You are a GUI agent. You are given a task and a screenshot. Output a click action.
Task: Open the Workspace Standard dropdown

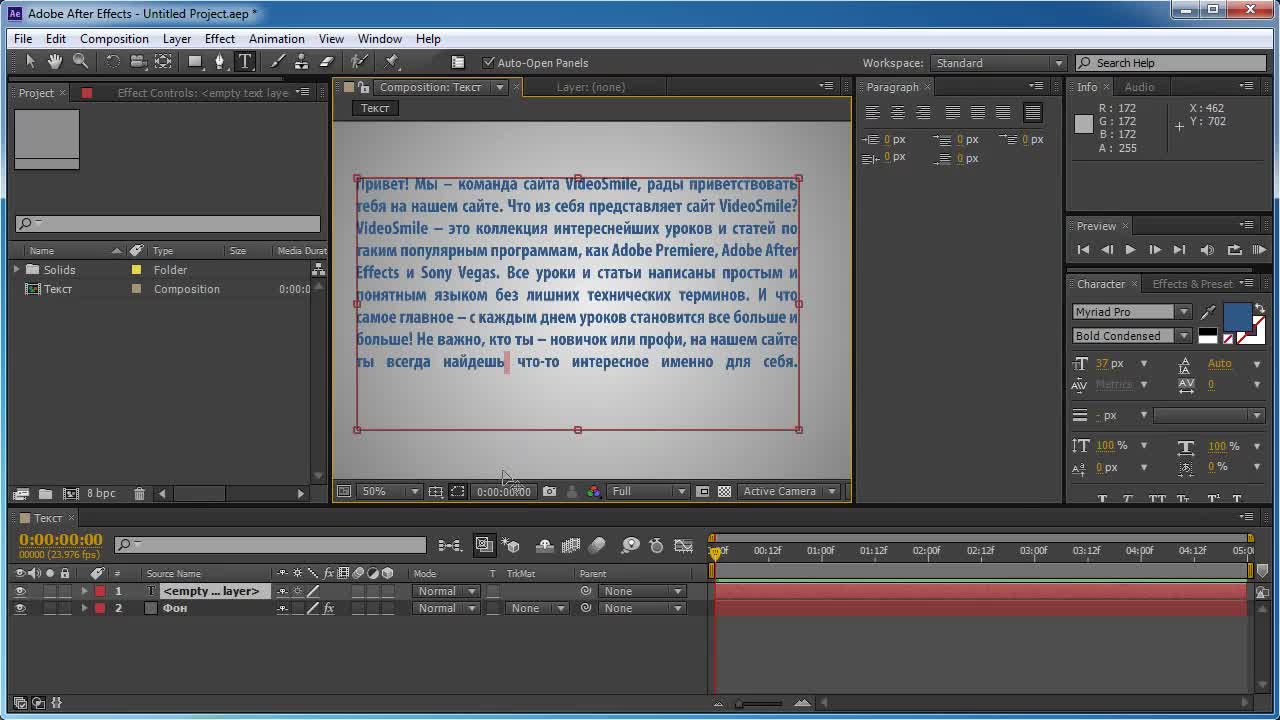pos(999,63)
